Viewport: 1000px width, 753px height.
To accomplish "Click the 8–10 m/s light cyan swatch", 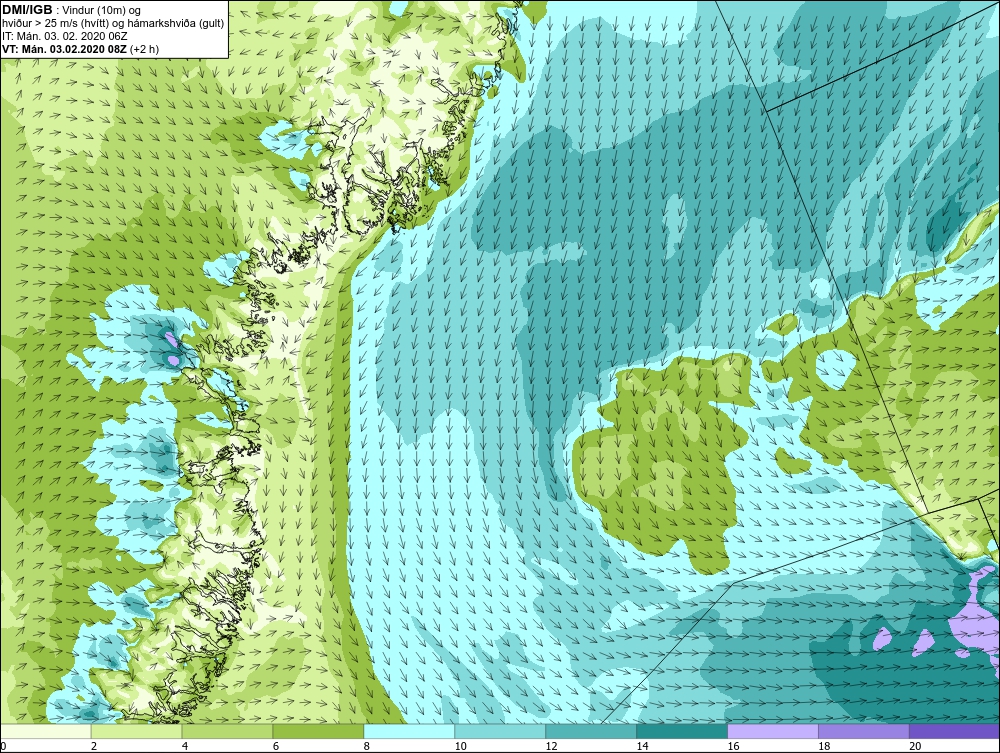I will (409, 731).
